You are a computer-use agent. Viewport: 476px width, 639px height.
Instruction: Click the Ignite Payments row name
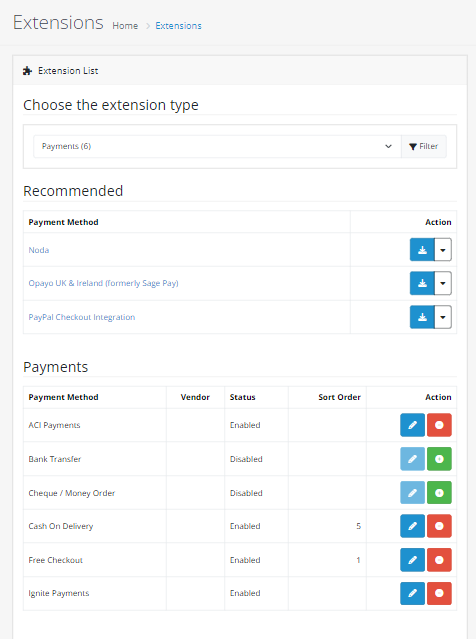(59, 593)
